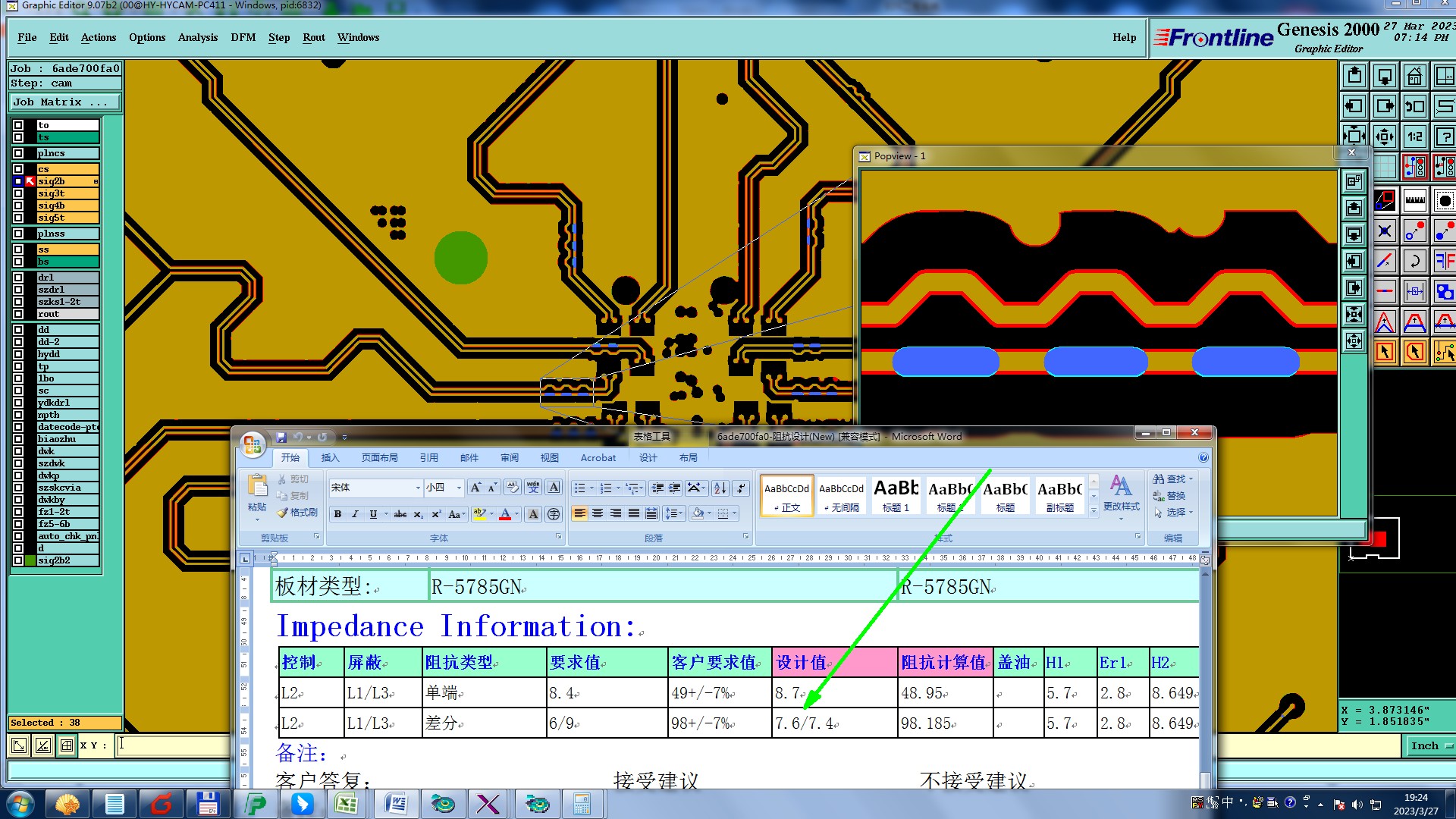Expand the font color dropdown arrow
The width and height of the screenshot is (1456, 819).
pos(517,514)
